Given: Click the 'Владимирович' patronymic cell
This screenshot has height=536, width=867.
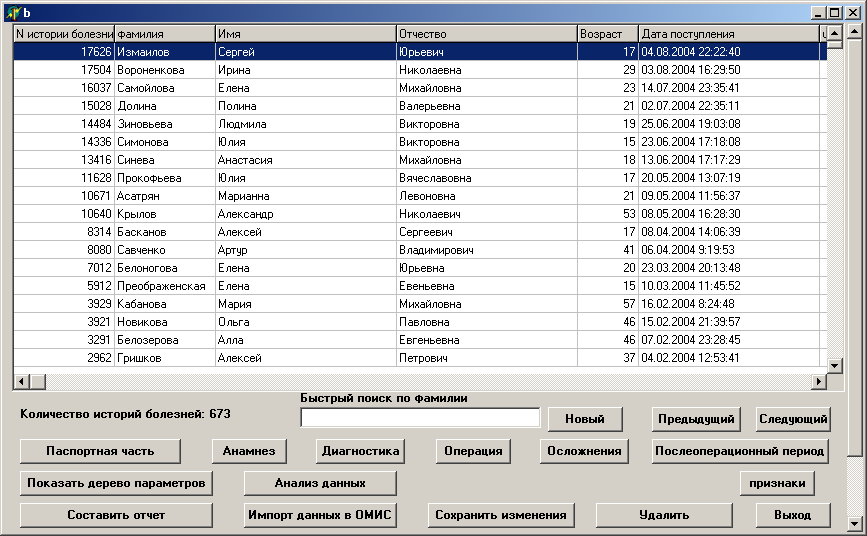Looking at the screenshot, I should click(487, 250).
